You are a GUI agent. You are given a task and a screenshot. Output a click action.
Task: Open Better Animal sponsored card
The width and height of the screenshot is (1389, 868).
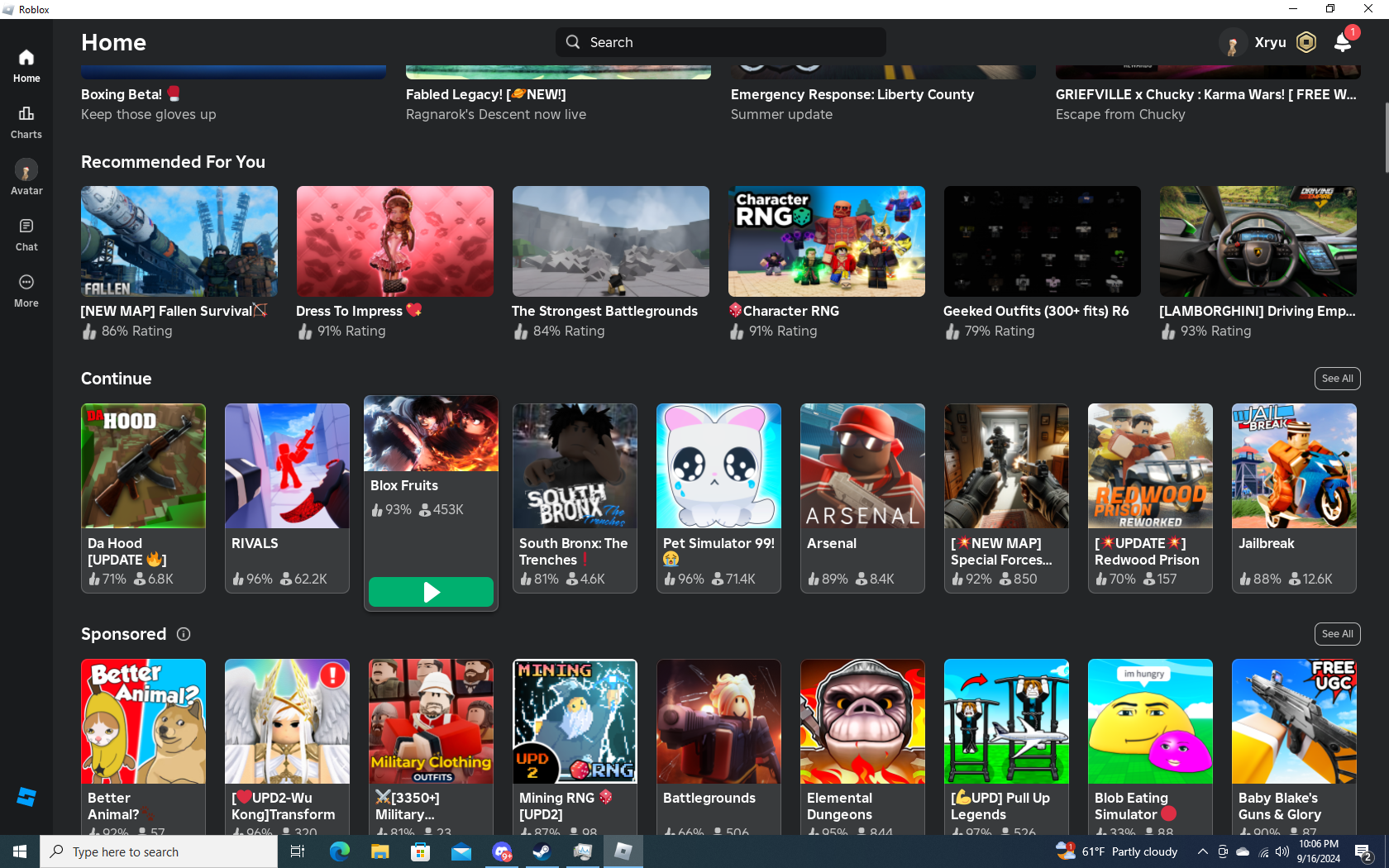coord(143,746)
